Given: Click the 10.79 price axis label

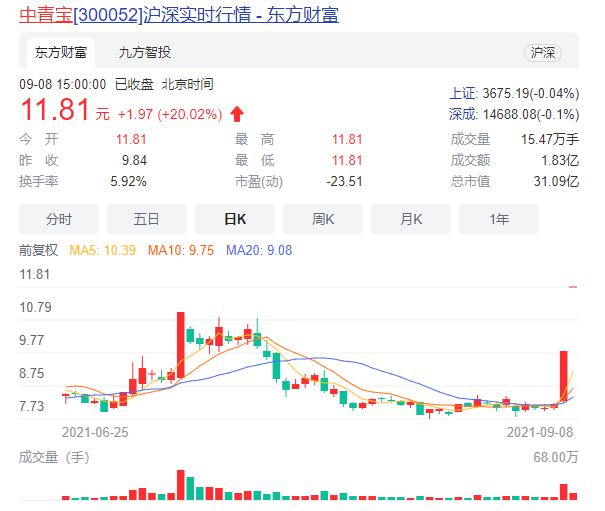Looking at the screenshot, I should click(x=35, y=307).
